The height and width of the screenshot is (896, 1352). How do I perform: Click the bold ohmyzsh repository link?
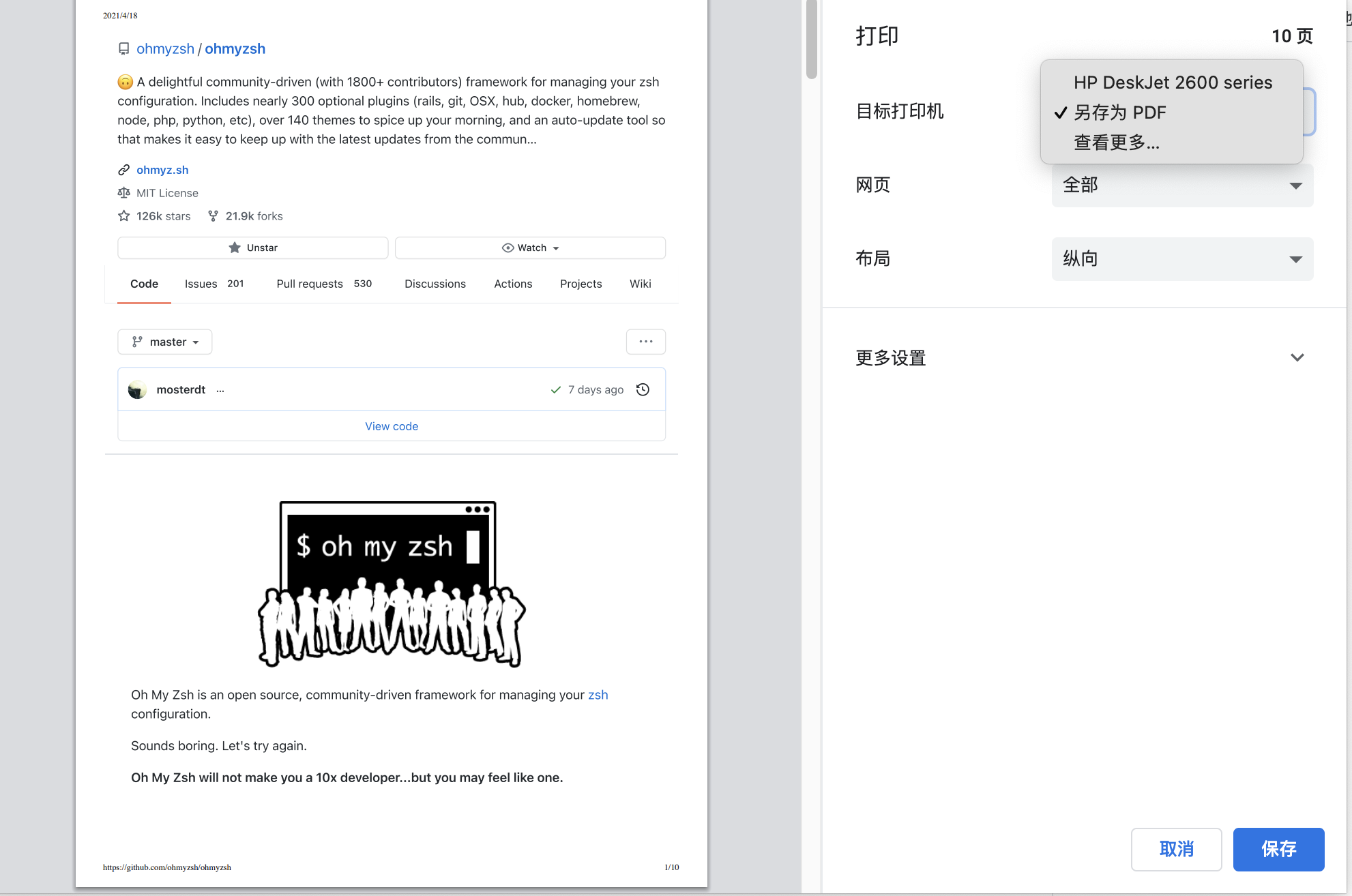tap(235, 49)
